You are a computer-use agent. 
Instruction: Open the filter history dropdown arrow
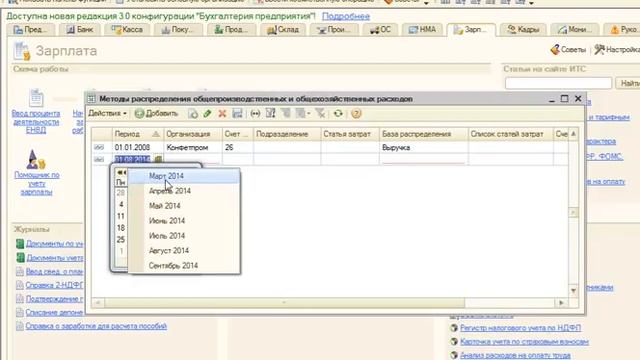309,114
